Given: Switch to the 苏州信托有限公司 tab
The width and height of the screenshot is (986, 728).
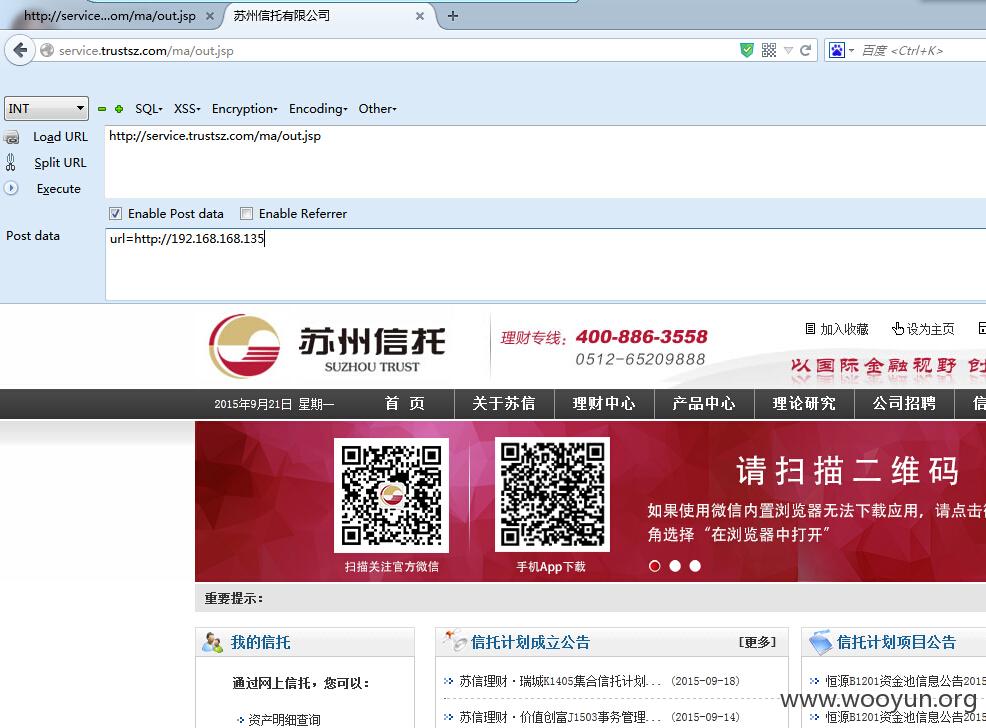Looking at the screenshot, I should tap(327, 16).
